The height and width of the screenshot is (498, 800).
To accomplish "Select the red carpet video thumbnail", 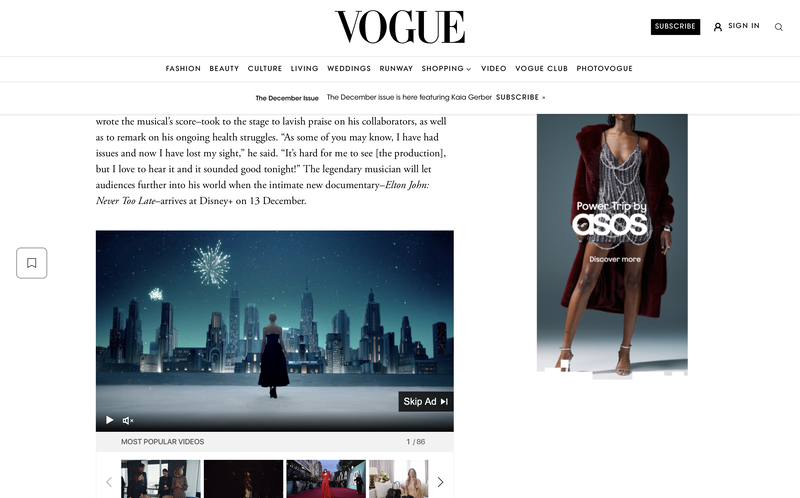I will point(326,479).
